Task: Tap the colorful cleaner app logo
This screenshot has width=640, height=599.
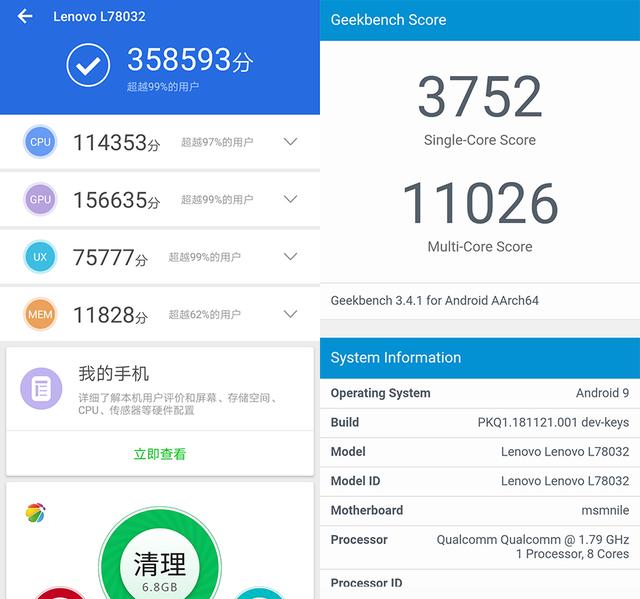Action: 36,512
